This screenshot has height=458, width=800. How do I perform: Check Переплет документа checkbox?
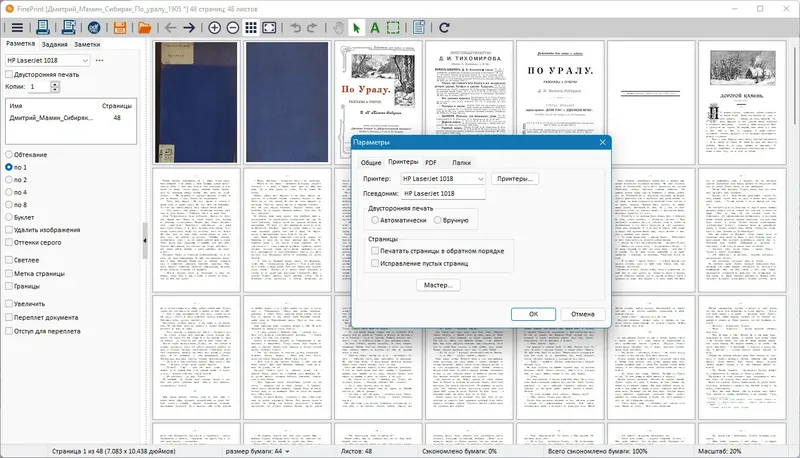point(9,317)
